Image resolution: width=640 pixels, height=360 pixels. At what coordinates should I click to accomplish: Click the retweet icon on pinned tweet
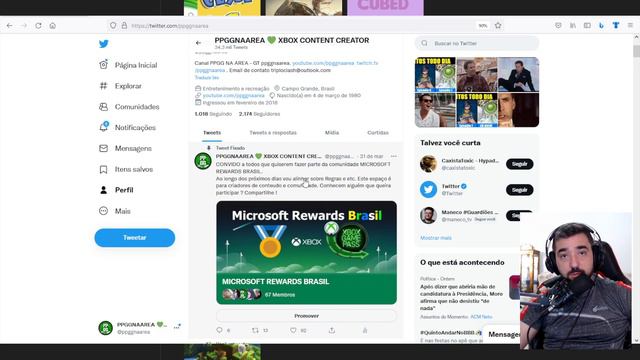click(255, 330)
